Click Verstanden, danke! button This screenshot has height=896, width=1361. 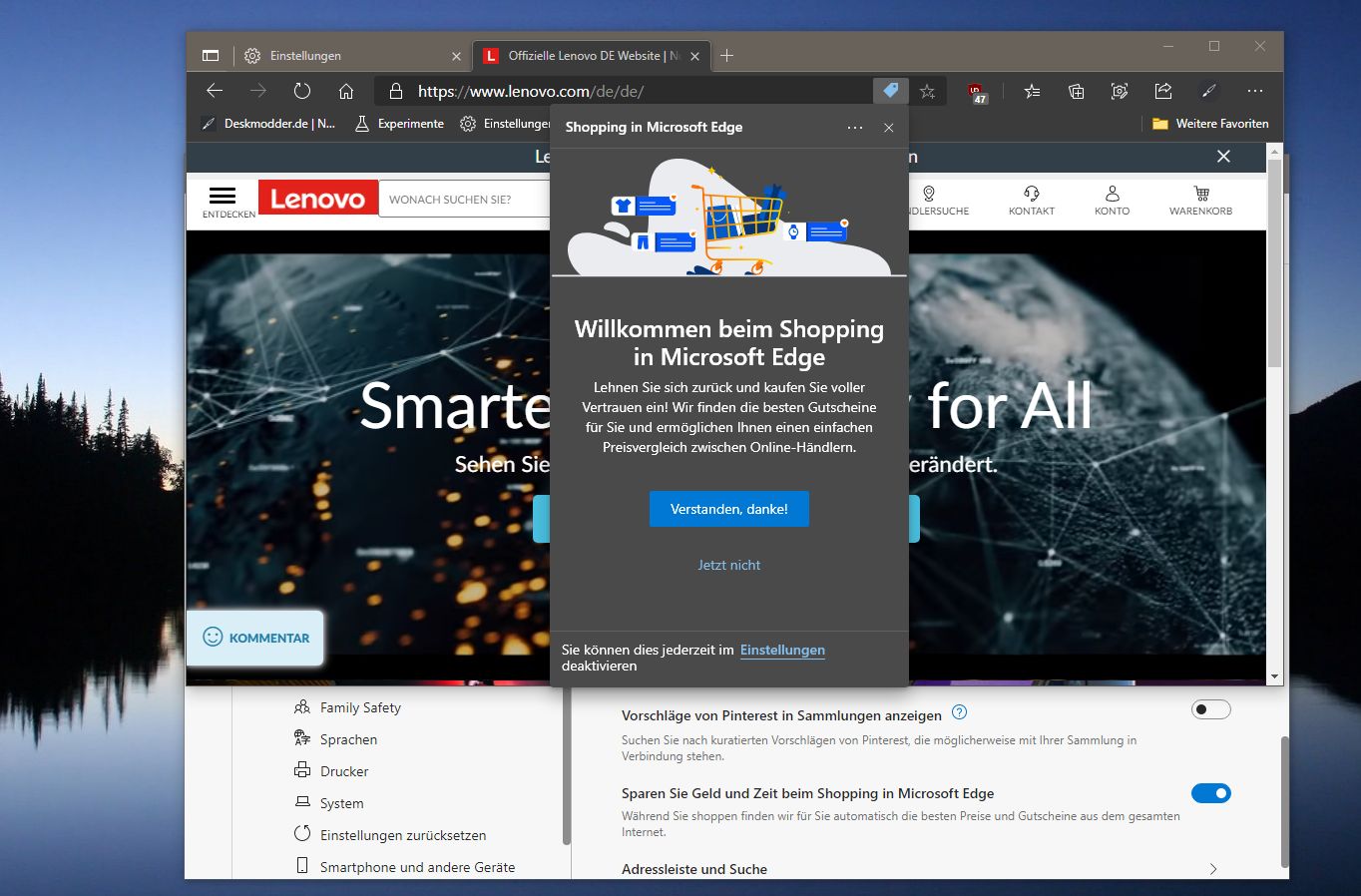pos(728,509)
